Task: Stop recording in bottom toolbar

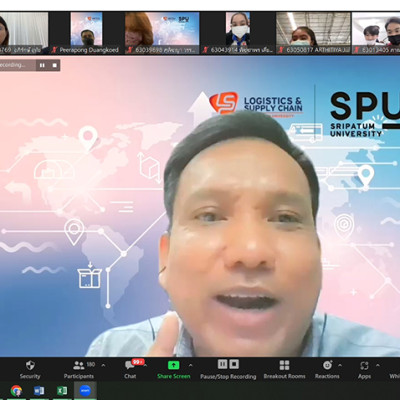Action: click(234, 364)
